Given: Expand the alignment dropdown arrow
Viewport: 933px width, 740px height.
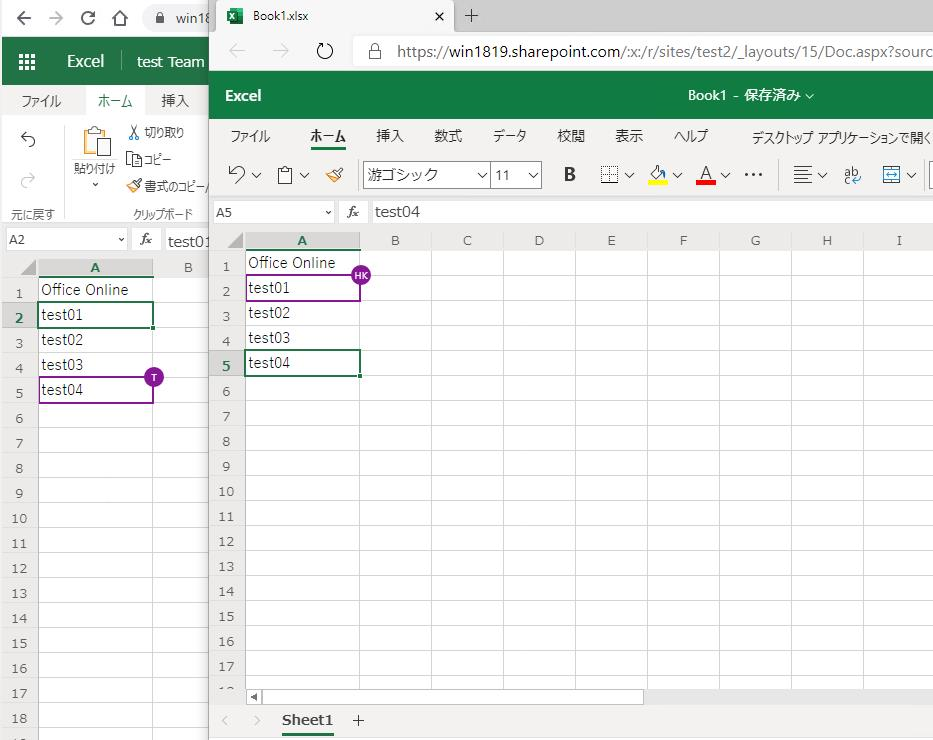Looking at the screenshot, I should (x=822, y=175).
